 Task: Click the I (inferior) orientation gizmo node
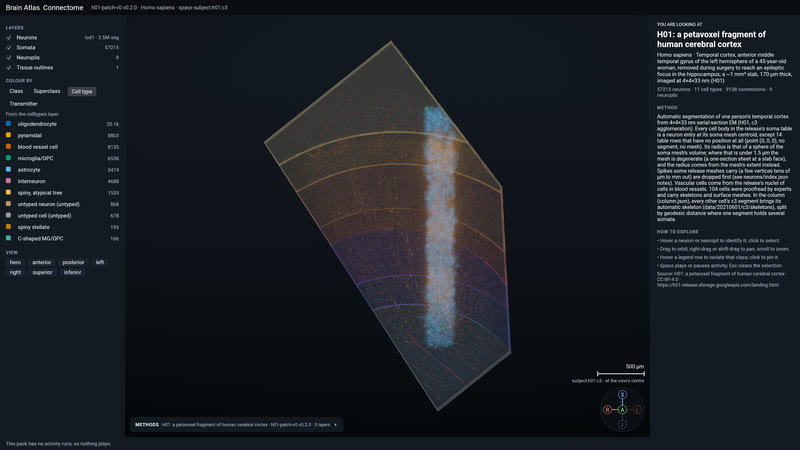[622, 424]
